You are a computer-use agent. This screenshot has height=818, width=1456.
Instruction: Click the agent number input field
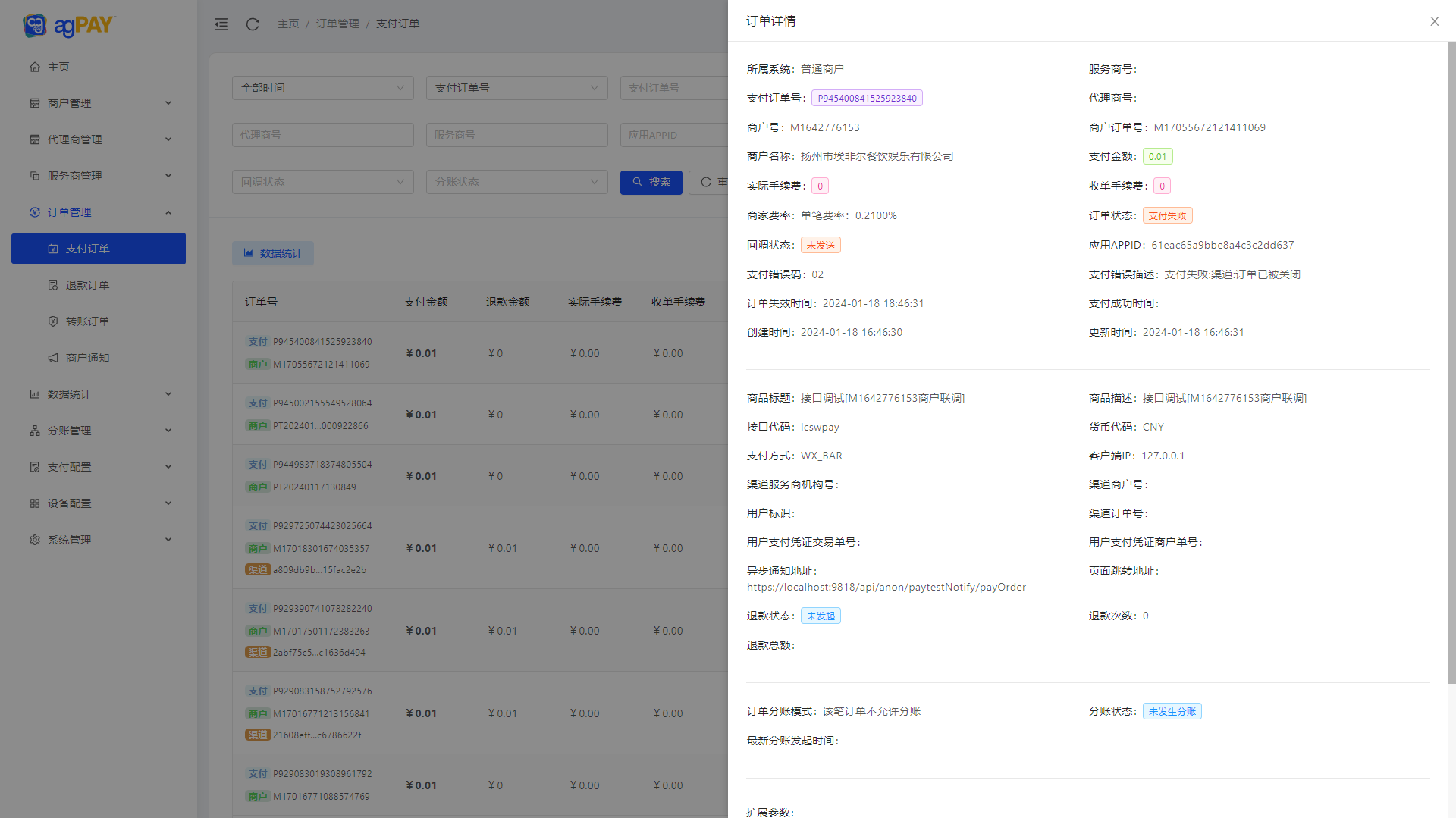click(x=322, y=135)
